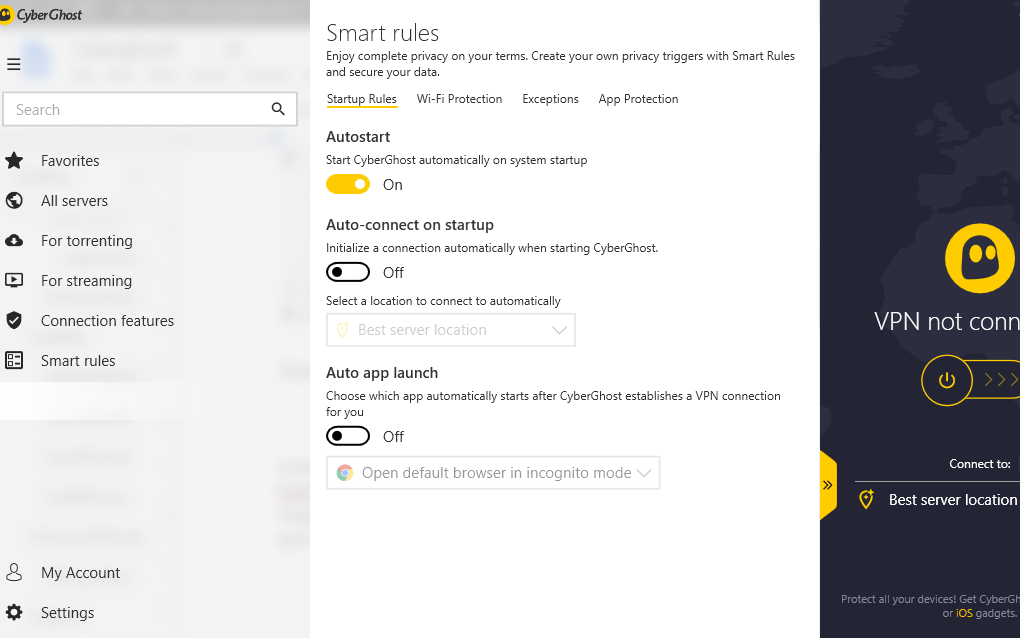Enable Auto-connect on startup toggle
The image size is (1020, 638).
pos(348,272)
